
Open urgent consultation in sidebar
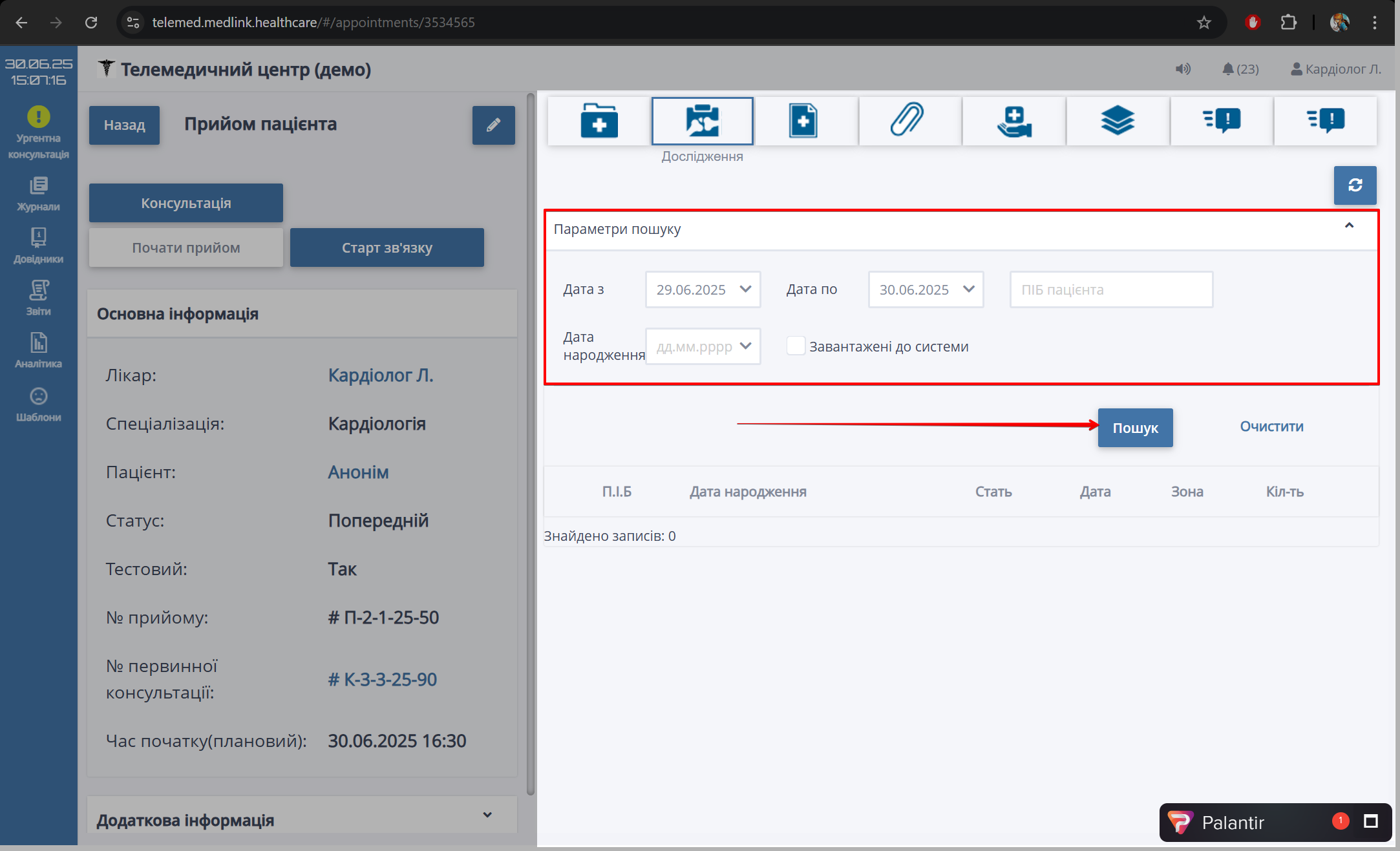[38, 132]
